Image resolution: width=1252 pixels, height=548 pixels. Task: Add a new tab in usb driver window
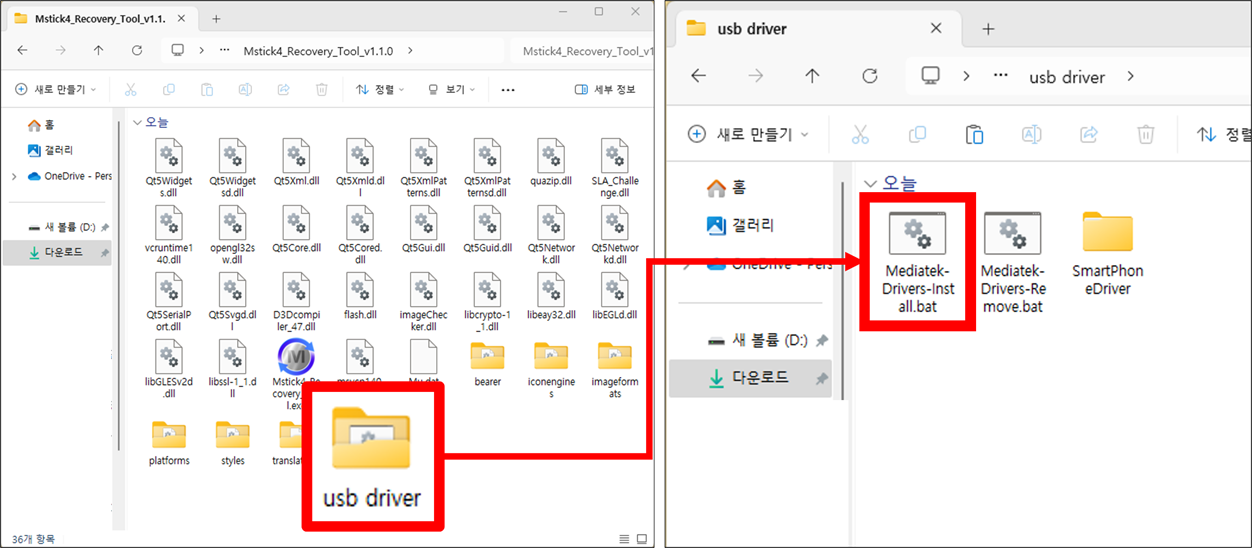pyautogui.click(x=988, y=29)
